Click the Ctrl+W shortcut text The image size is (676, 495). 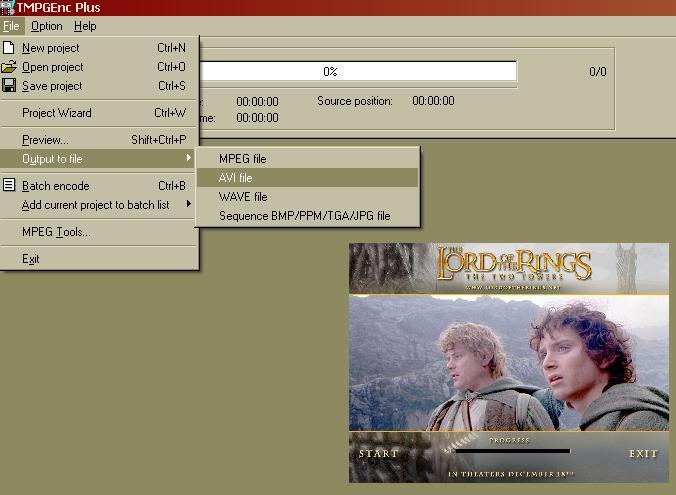point(170,113)
